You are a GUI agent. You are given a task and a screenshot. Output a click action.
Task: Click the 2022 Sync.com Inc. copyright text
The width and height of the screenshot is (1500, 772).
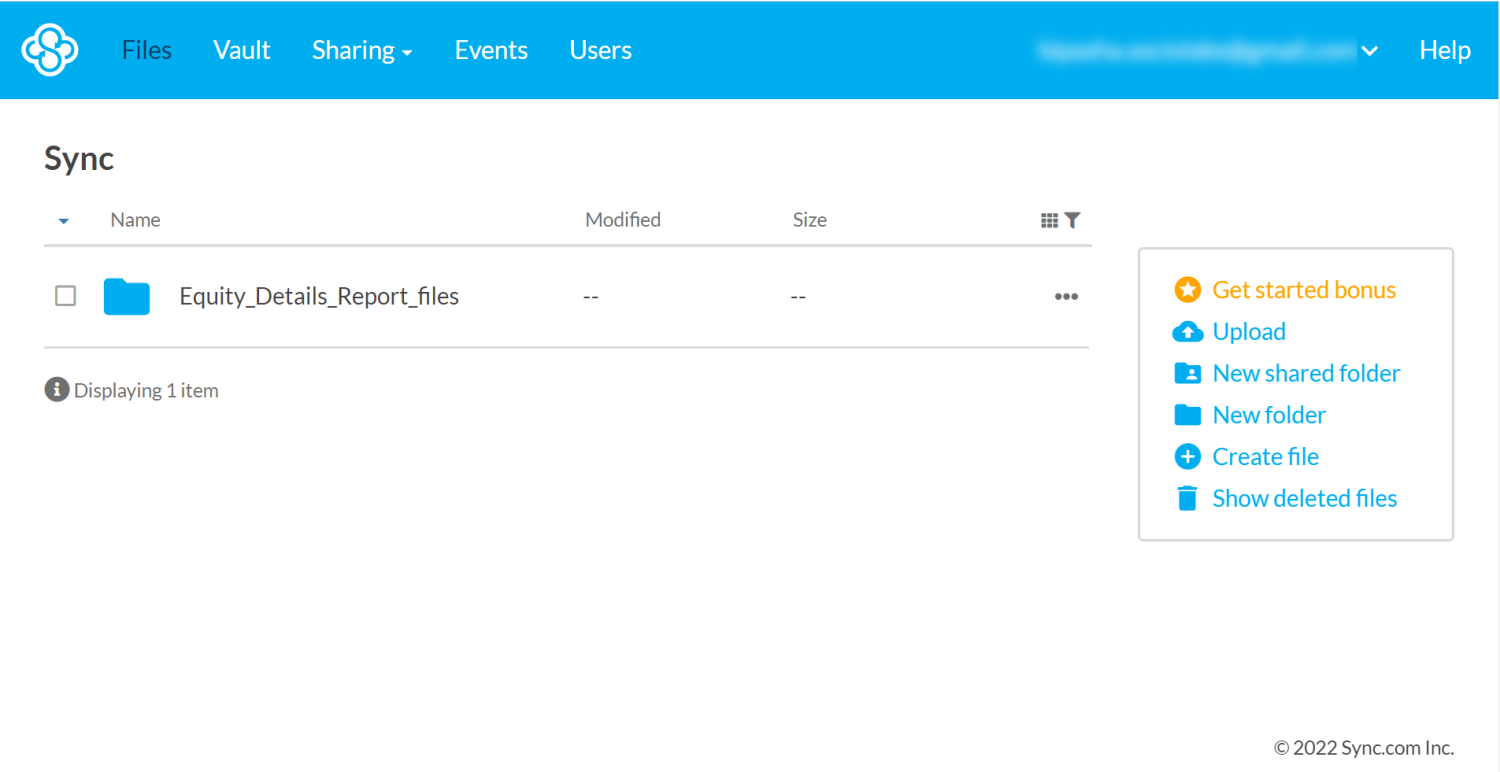(1364, 747)
